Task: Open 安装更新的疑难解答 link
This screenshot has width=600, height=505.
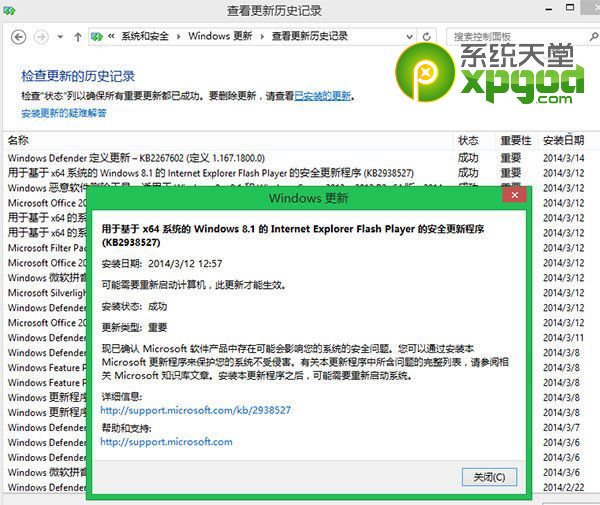Action: tap(64, 113)
